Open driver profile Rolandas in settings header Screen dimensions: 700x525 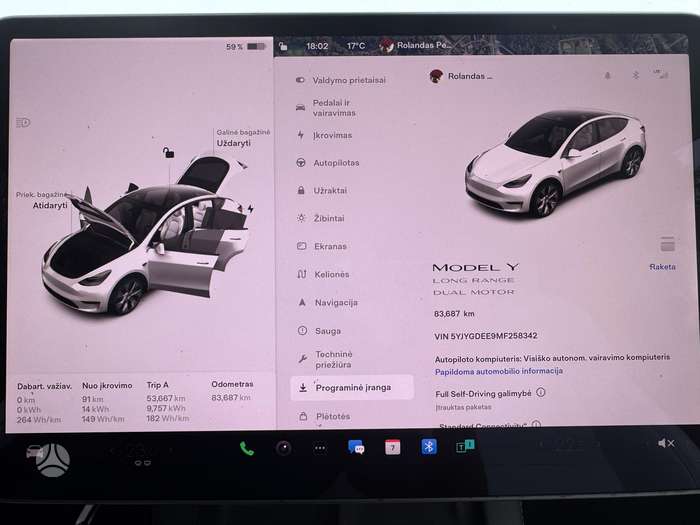tap(460, 76)
